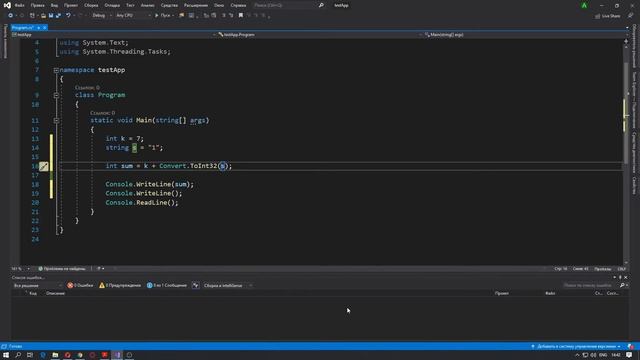
Task: Open the Сборка и IntelliSense dropdown
Action: tap(228, 285)
